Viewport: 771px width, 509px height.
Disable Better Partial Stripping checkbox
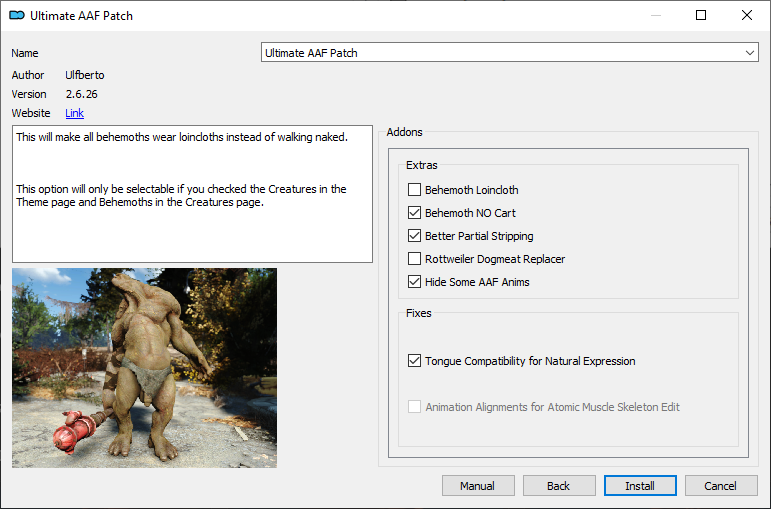tap(415, 236)
